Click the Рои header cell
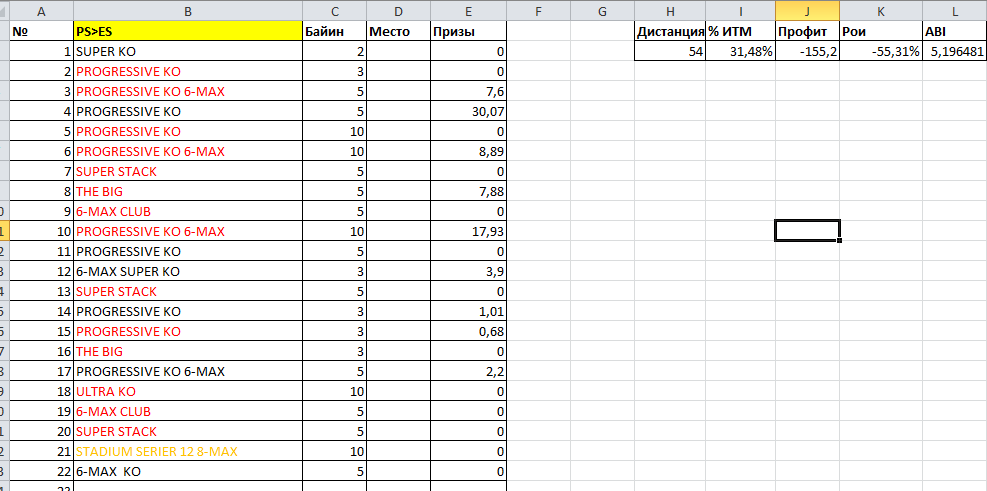987x491 pixels. tap(881, 31)
